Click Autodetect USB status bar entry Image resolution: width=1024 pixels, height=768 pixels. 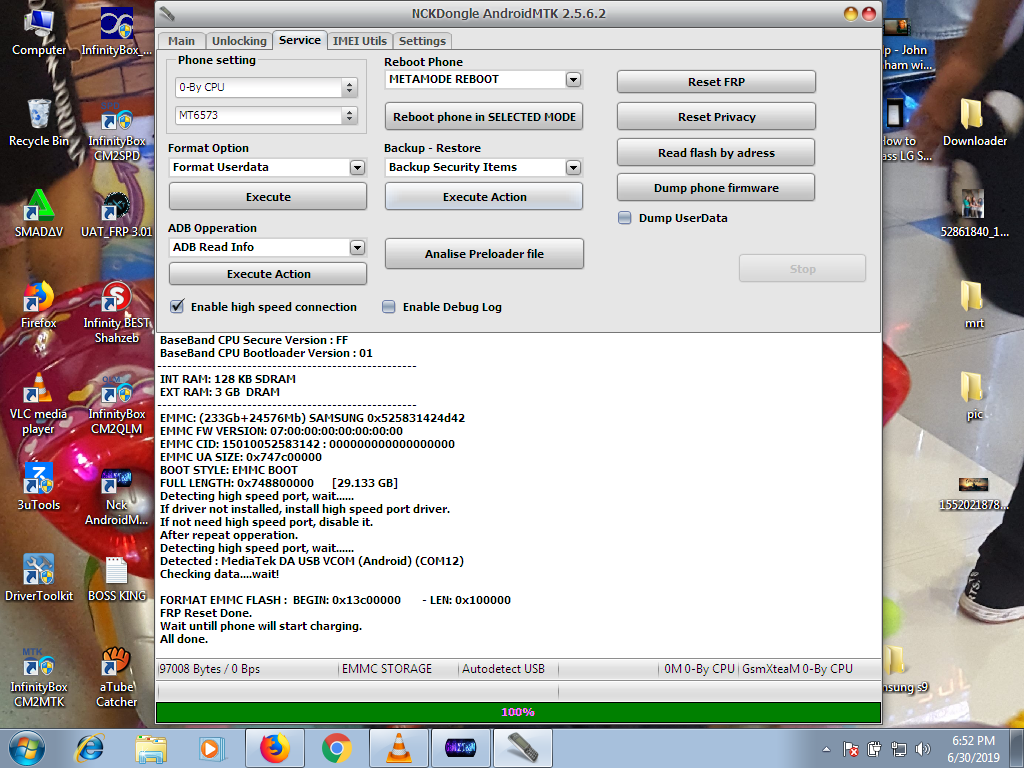click(x=504, y=669)
